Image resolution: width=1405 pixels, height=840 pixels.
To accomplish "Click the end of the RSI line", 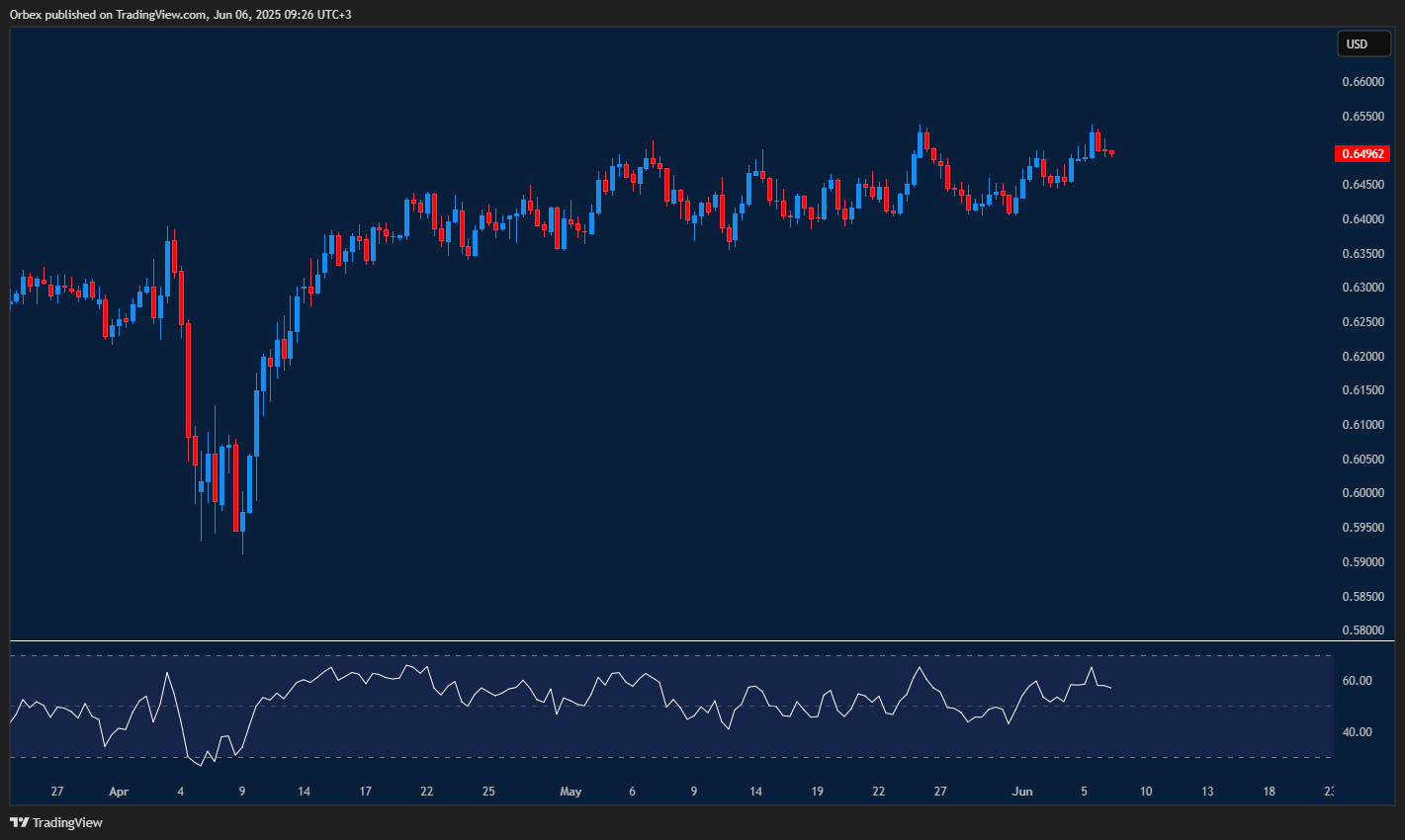I will tap(1111, 688).
